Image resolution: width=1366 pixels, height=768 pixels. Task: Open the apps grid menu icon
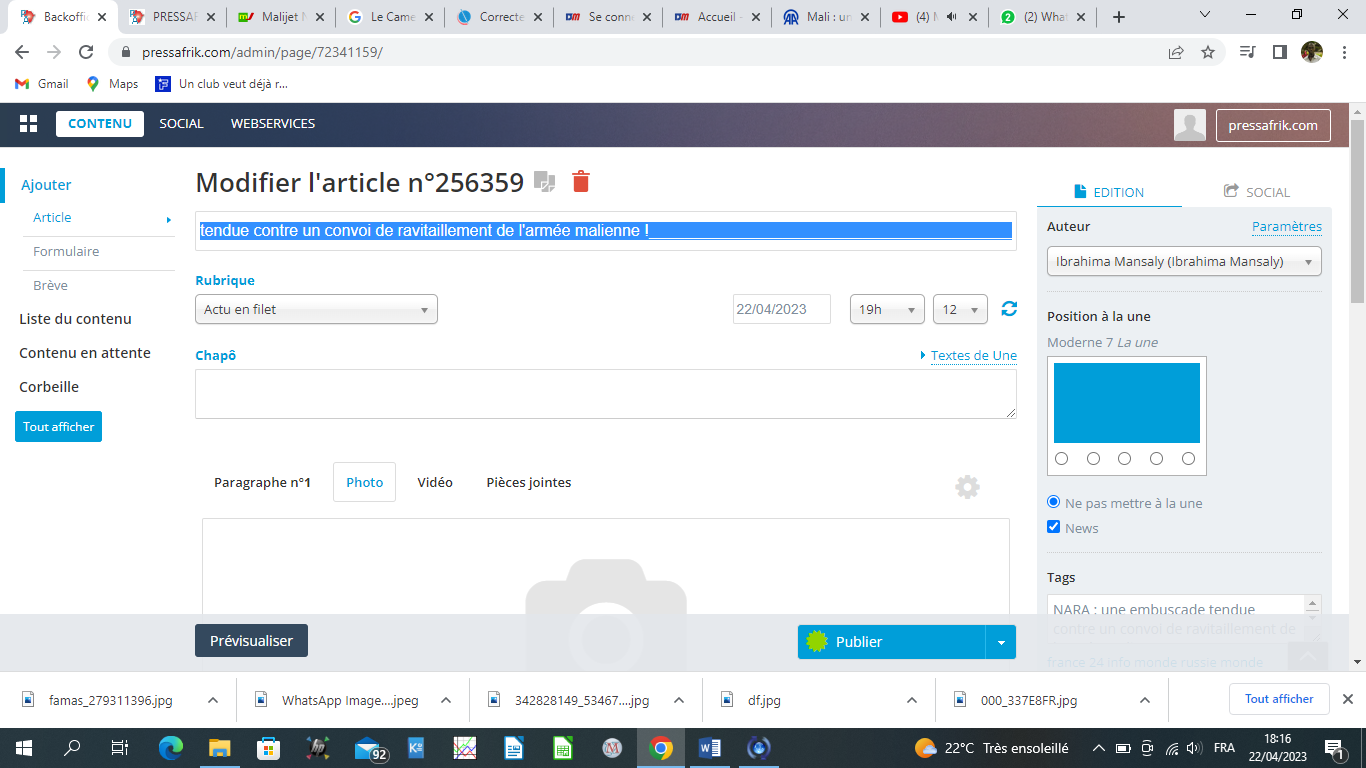[x=28, y=124]
